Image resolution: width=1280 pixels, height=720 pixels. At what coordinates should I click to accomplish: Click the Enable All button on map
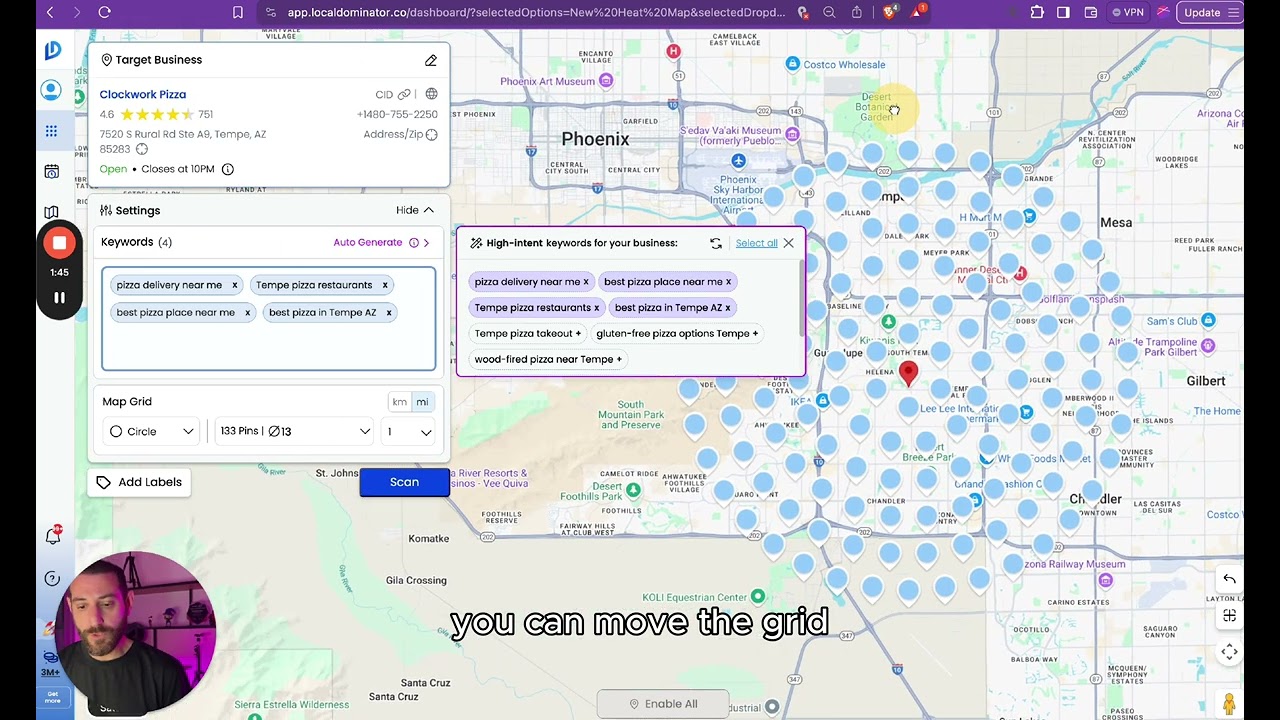pyautogui.click(x=661, y=704)
